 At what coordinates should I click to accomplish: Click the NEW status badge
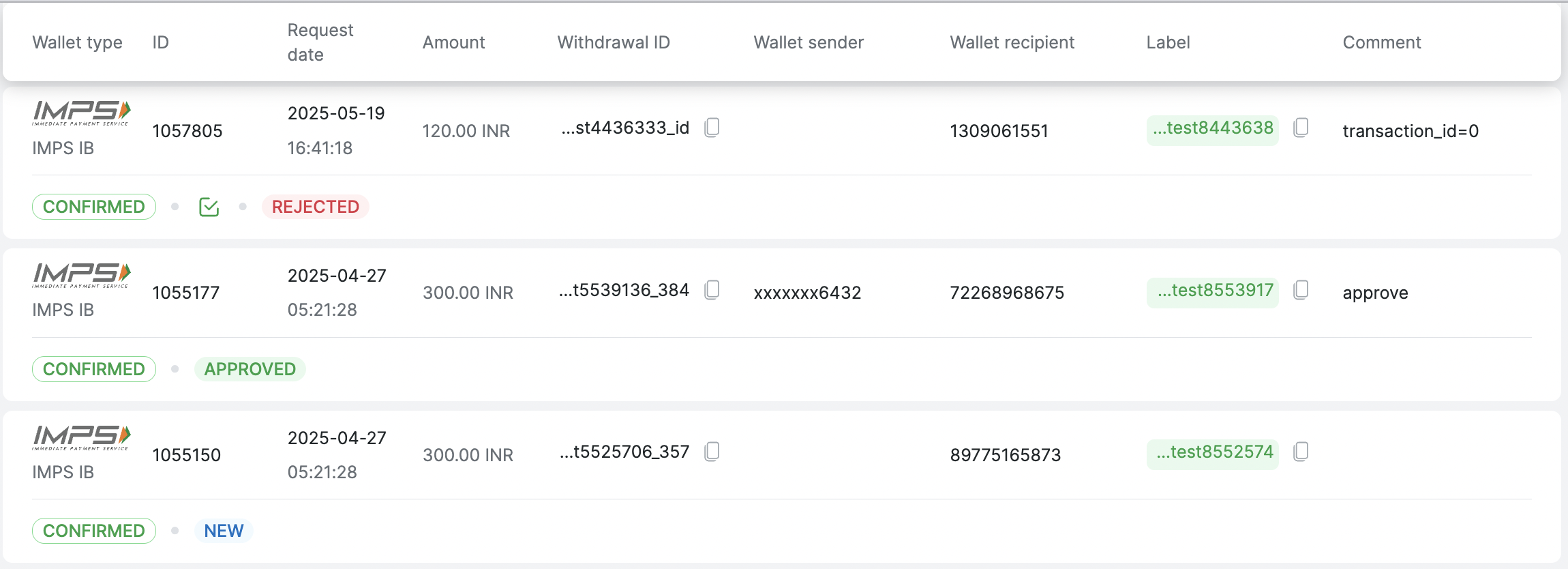(x=224, y=531)
